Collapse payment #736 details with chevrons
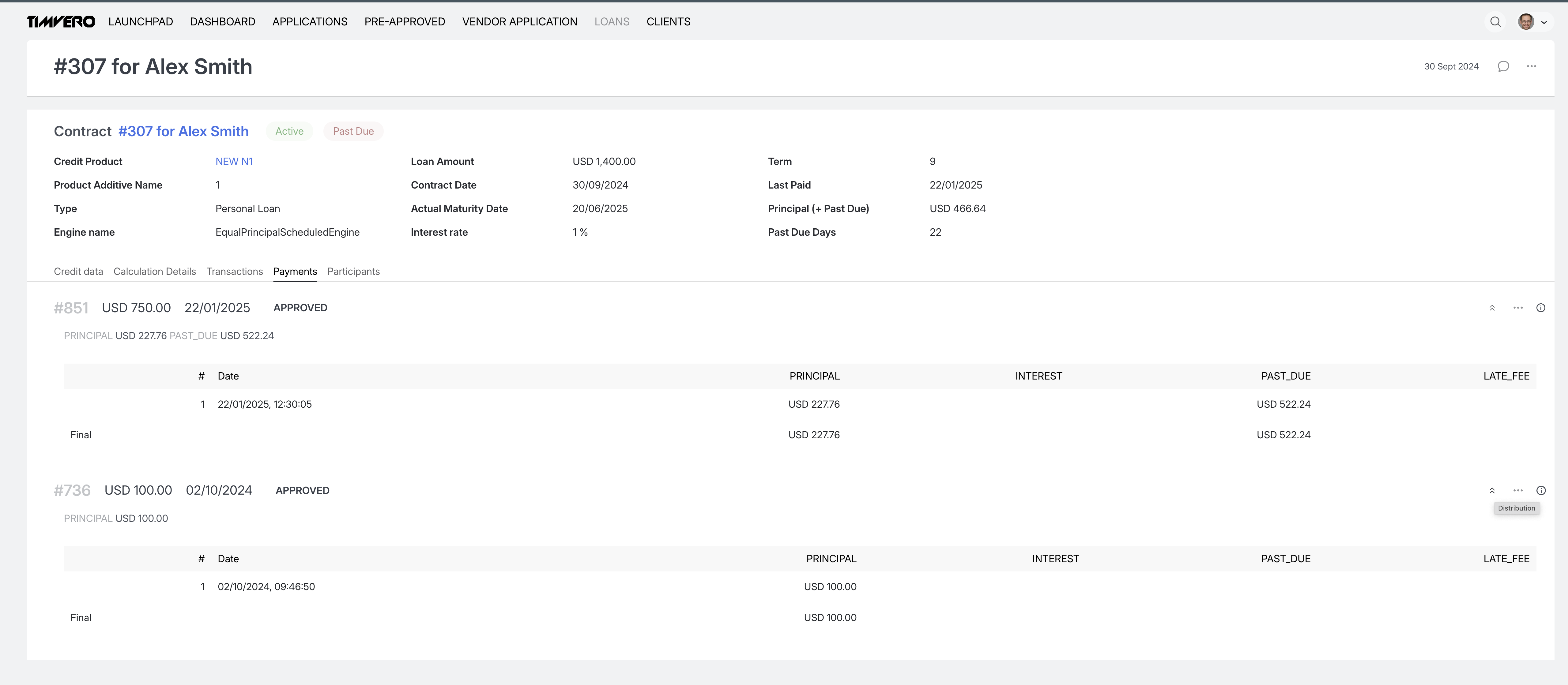The height and width of the screenshot is (685, 1568). point(1492,490)
